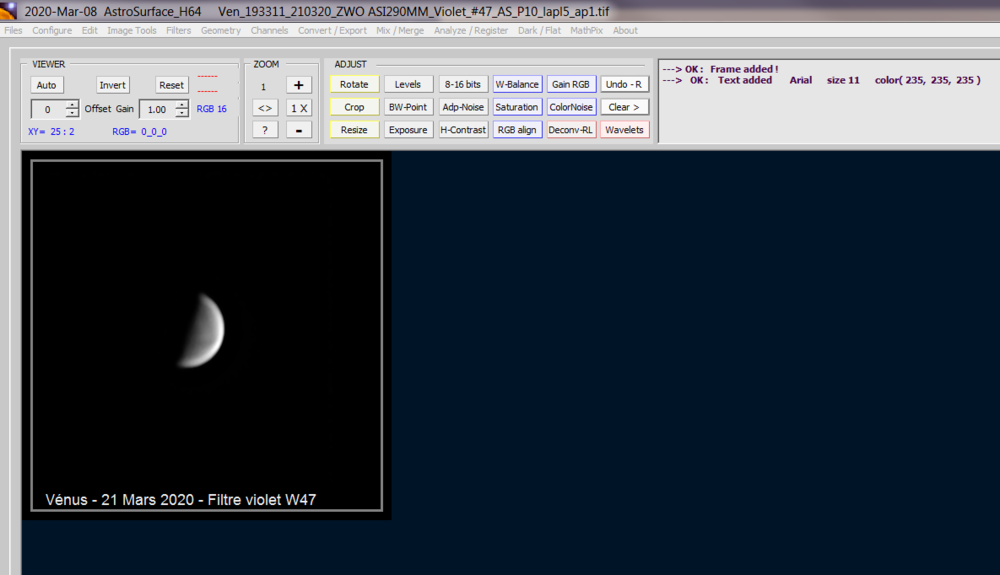Open the Geometry menu
Viewport: 1000px width, 575px height.
221,30
